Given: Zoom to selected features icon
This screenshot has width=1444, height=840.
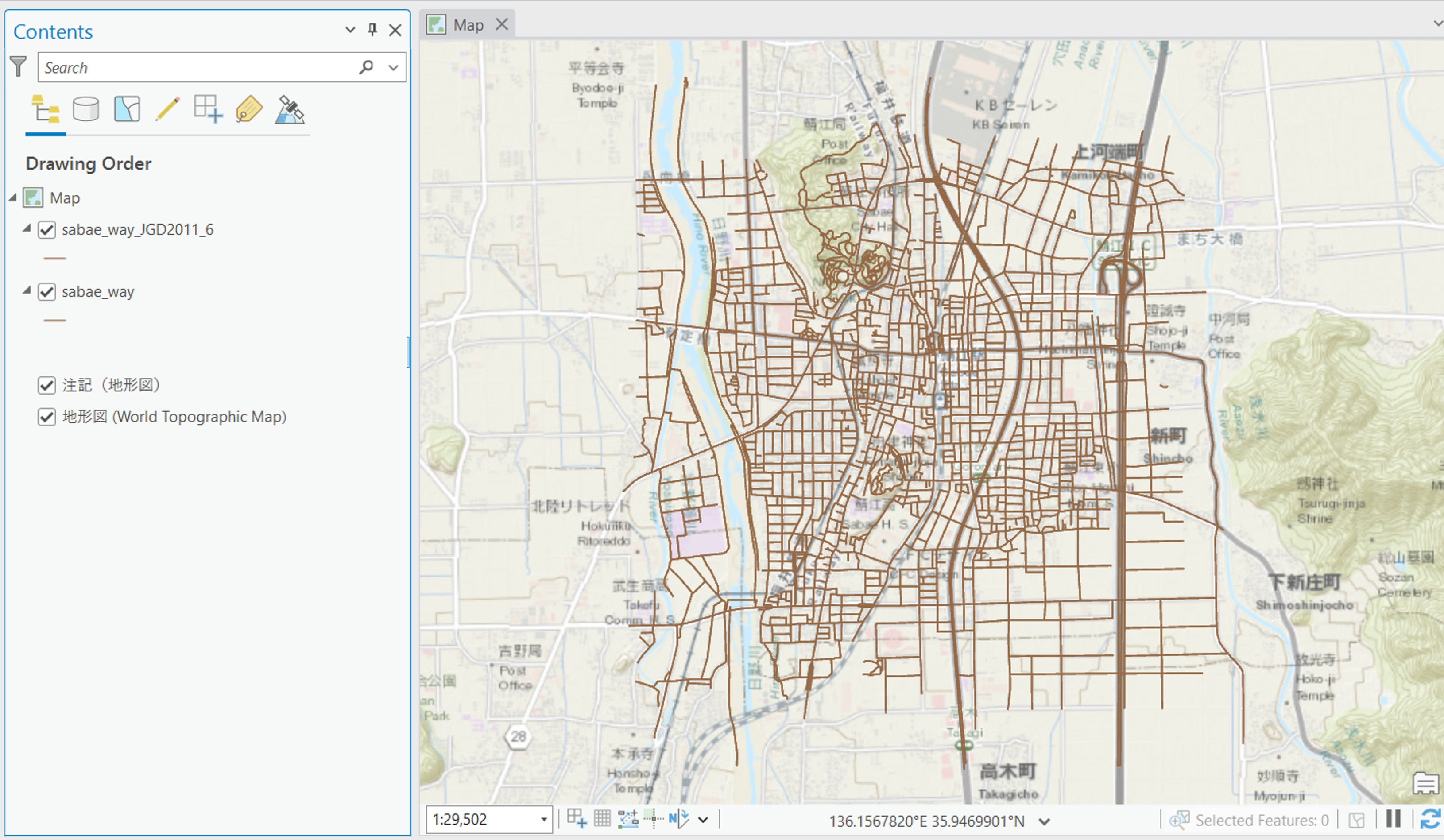Looking at the screenshot, I should tap(1179, 820).
